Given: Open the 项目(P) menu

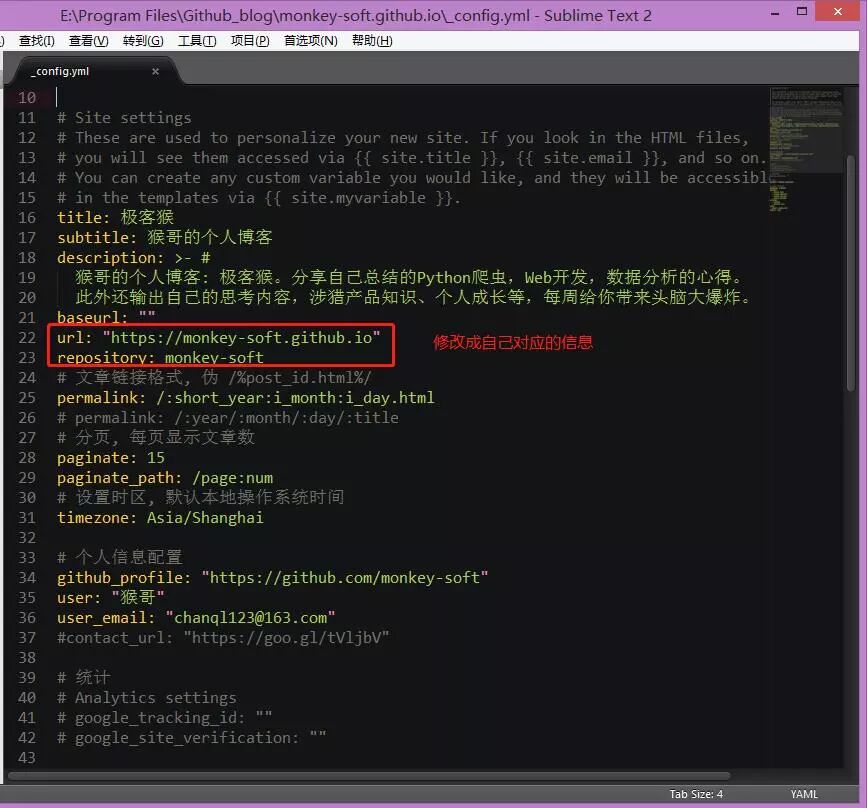Looking at the screenshot, I should click(x=250, y=40).
